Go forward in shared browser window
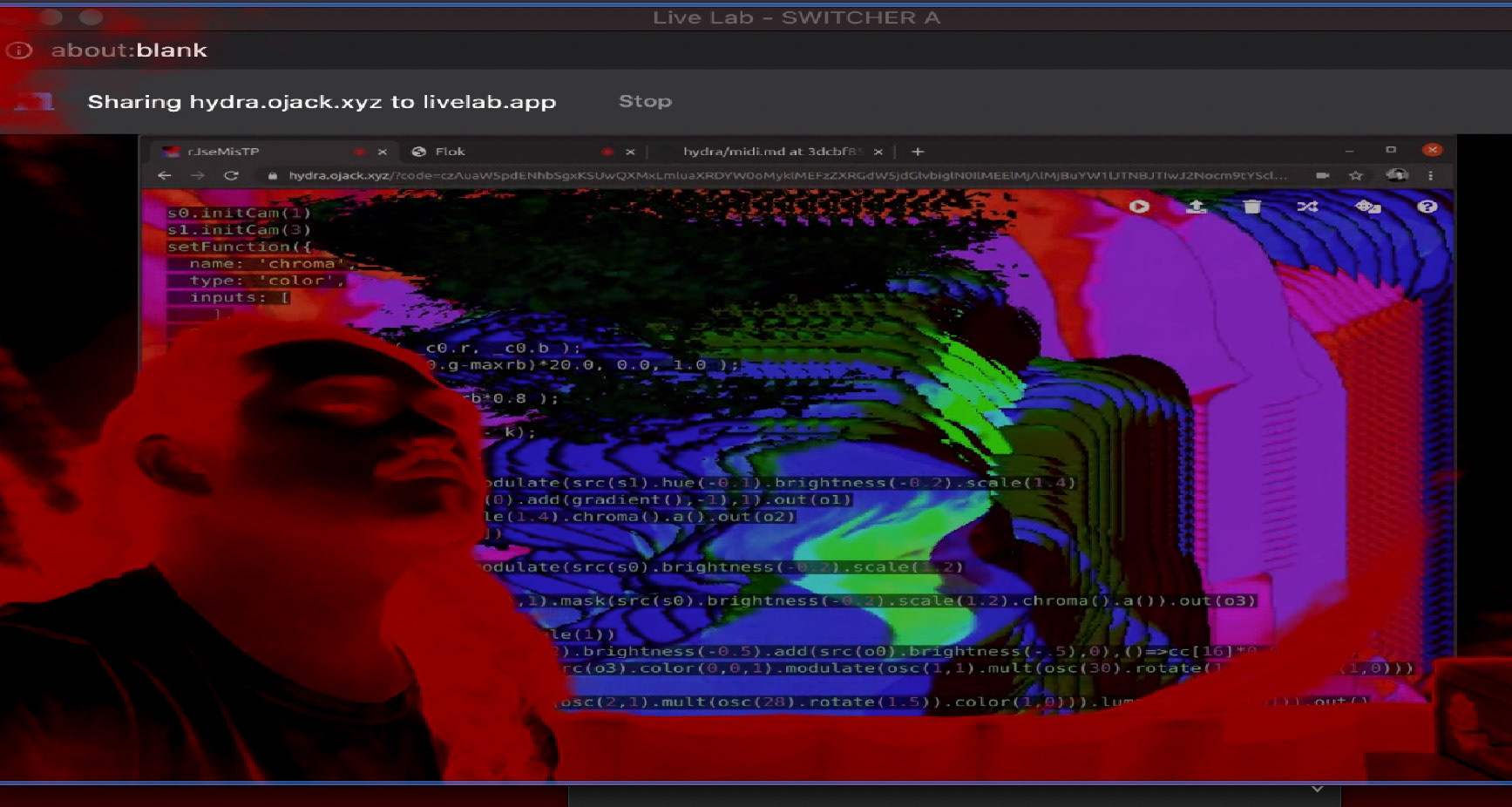This screenshot has width=1512, height=807. pos(198,175)
